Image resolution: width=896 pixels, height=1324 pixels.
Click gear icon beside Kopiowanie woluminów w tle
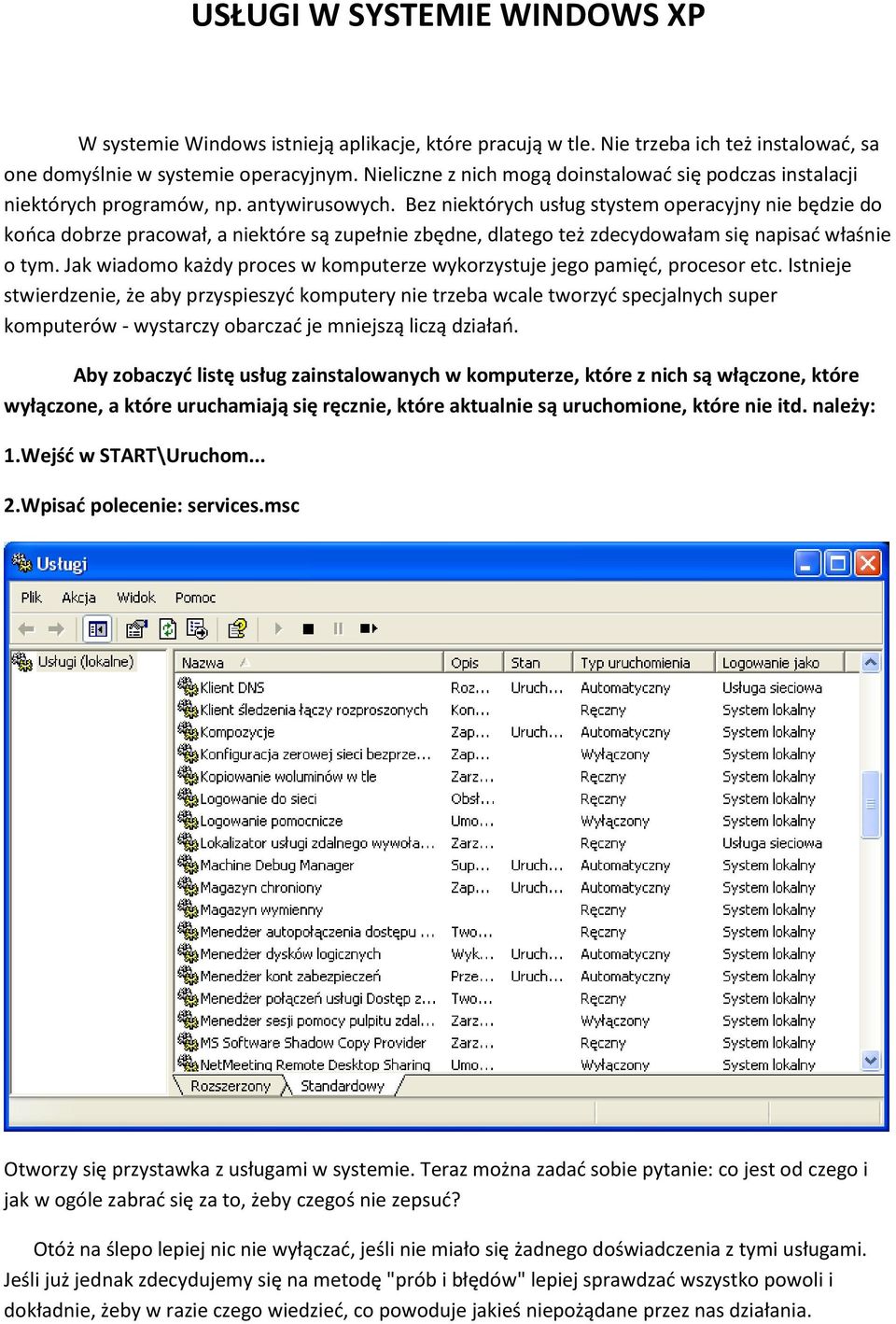[188, 776]
